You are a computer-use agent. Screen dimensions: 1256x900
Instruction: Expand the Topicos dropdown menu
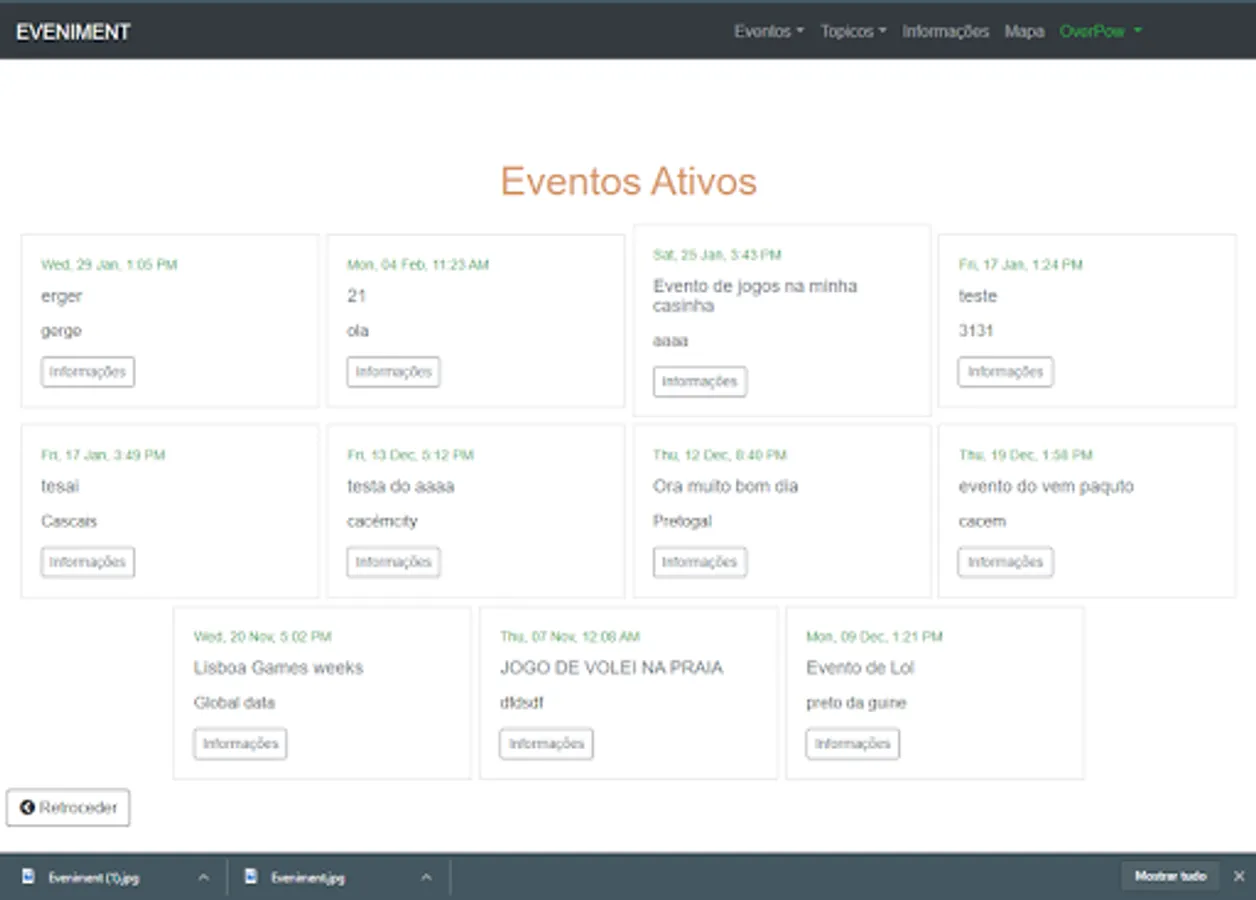[x=853, y=31]
